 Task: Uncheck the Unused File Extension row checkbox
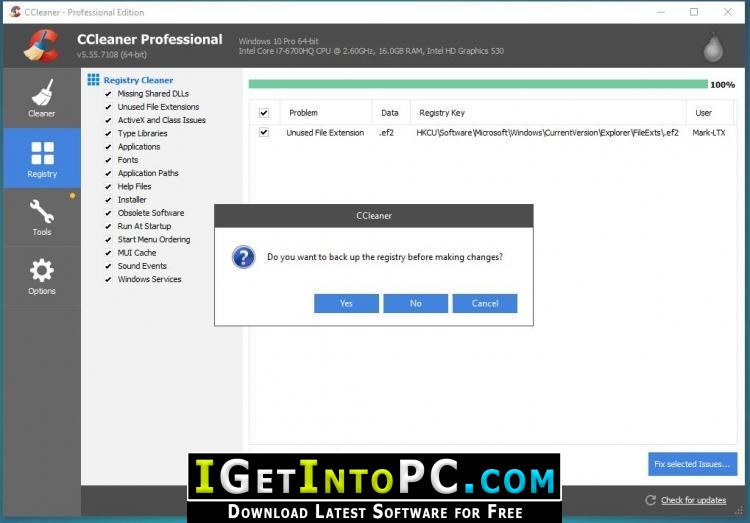coord(264,132)
